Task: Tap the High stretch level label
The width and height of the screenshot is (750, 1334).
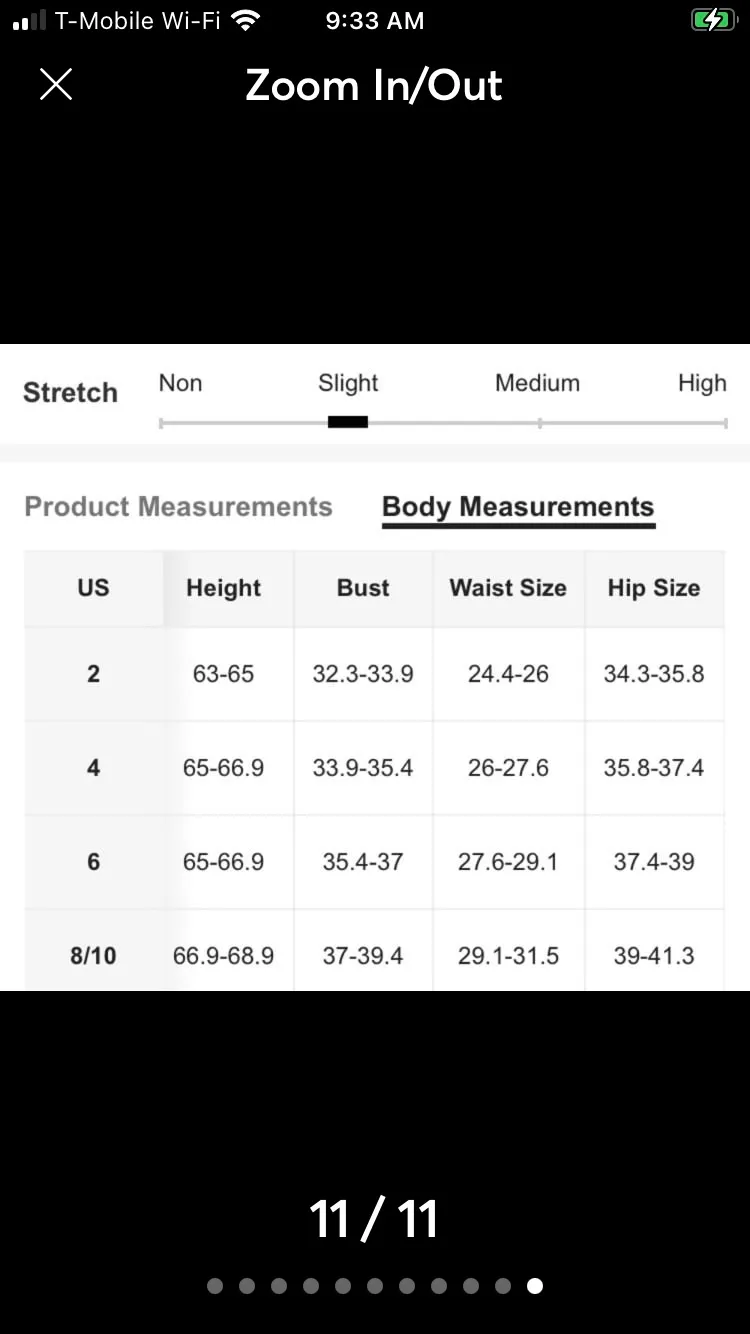Action: [702, 383]
